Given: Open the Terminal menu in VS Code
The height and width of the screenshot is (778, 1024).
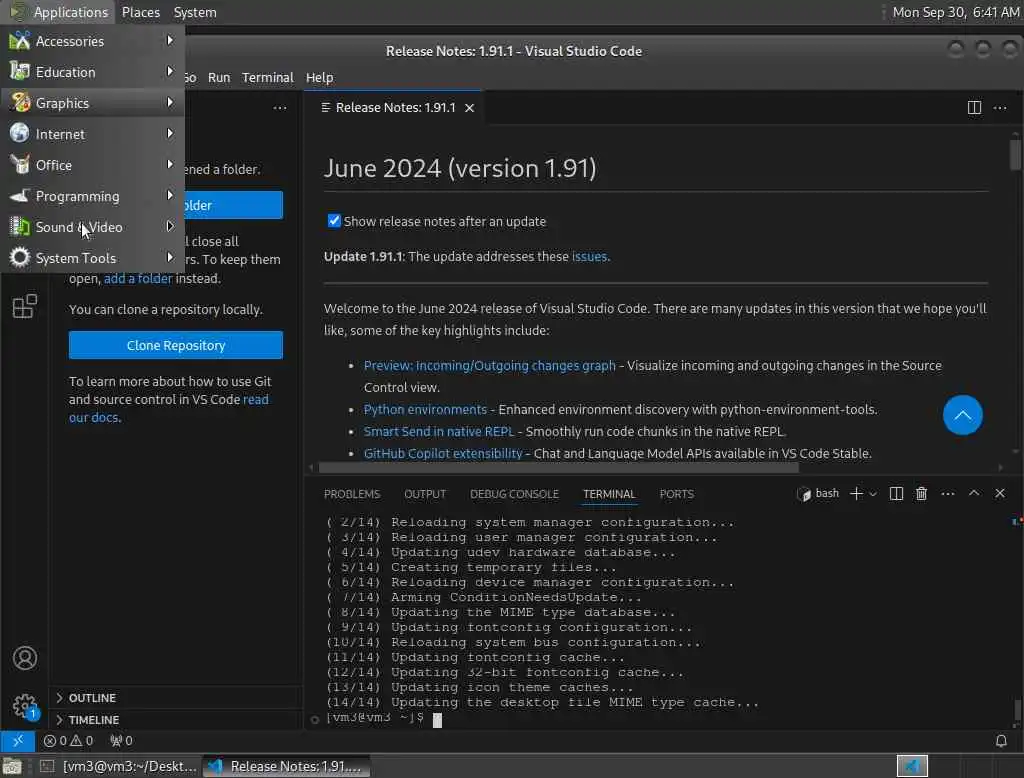Looking at the screenshot, I should click(268, 77).
